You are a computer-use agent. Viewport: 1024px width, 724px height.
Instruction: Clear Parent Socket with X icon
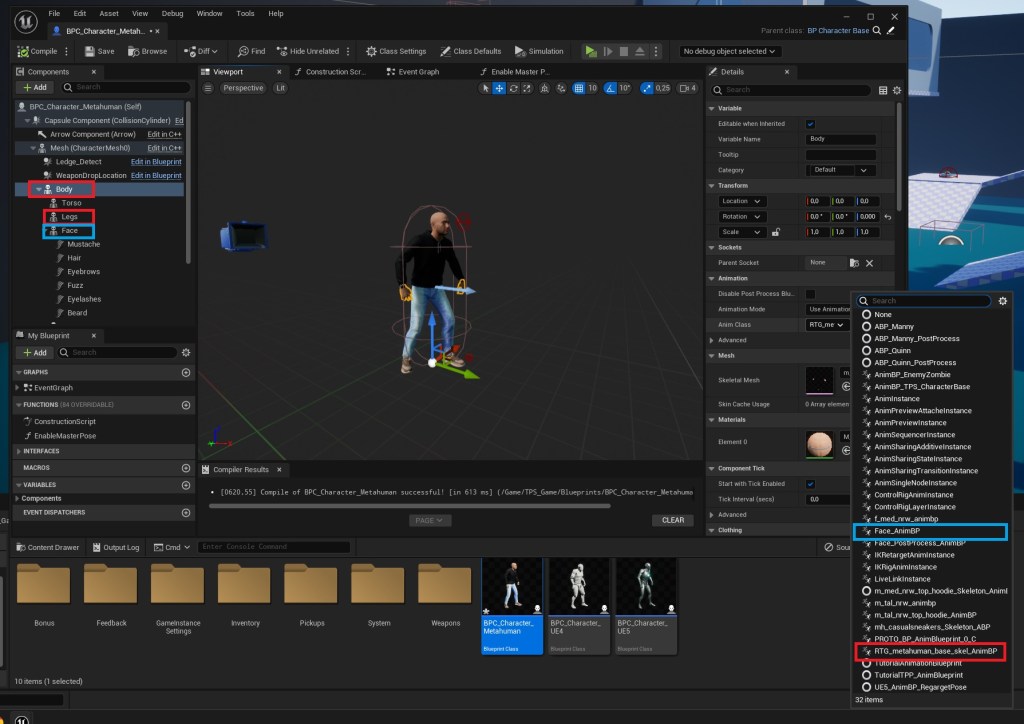pos(869,263)
